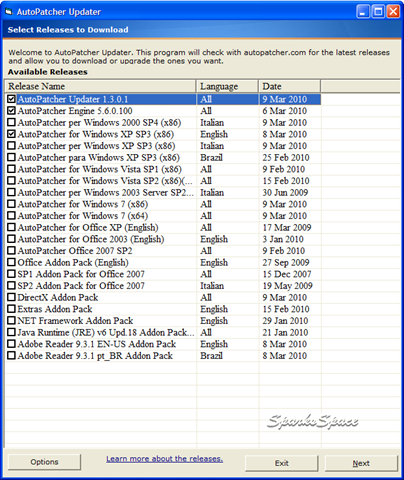Minimize the AutoPatcher Updater window
The width and height of the screenshot is (404, 480).
pyautogui.click(x=363, y=12)
